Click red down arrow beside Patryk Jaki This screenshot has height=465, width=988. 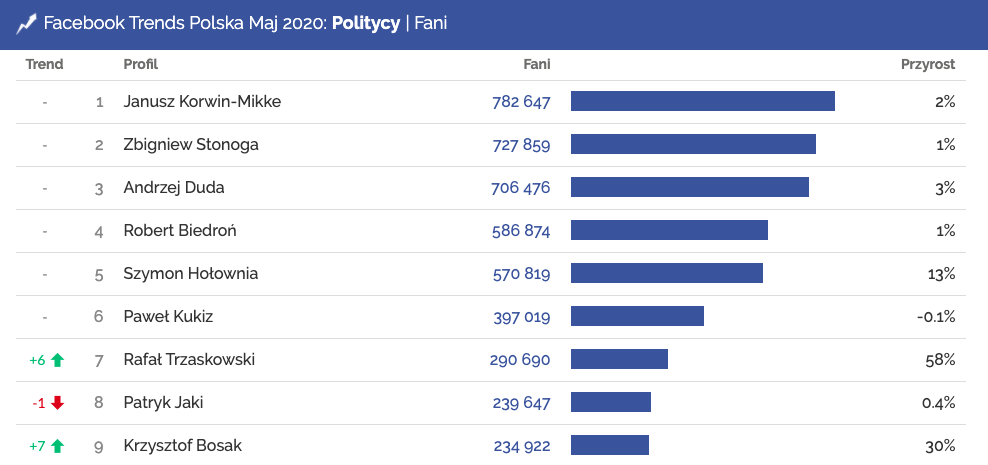(57, 403)
